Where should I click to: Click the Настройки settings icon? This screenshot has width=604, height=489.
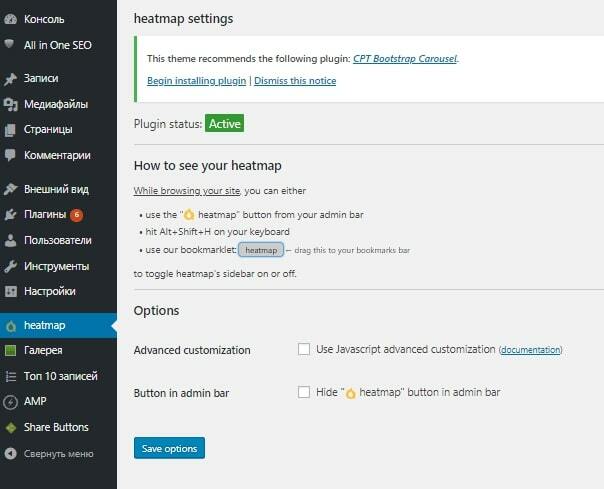pyautogui.click(x=10, y=291)
